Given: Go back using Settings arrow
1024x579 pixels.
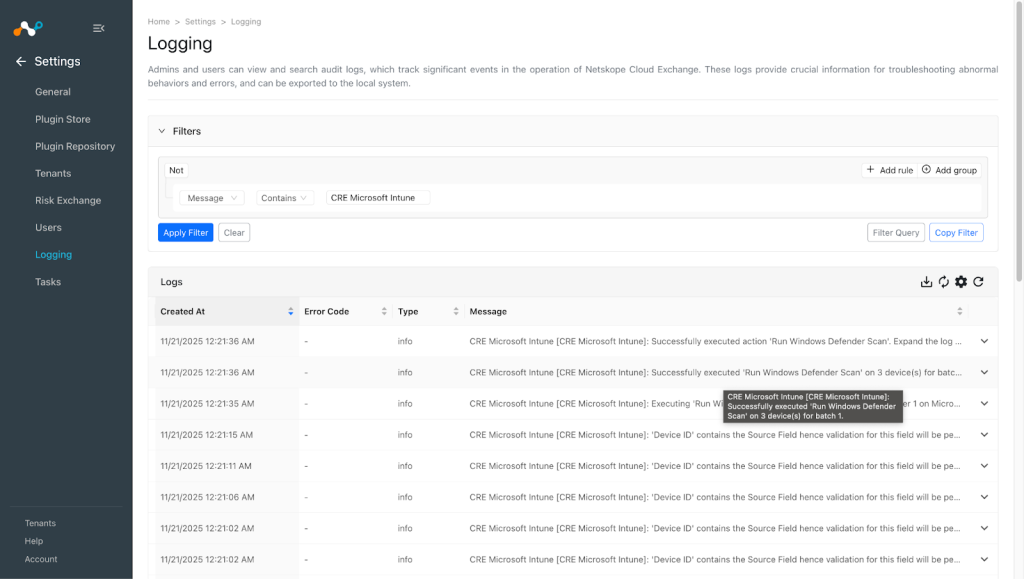Looking at the screenshot, I should coord(21,61).
